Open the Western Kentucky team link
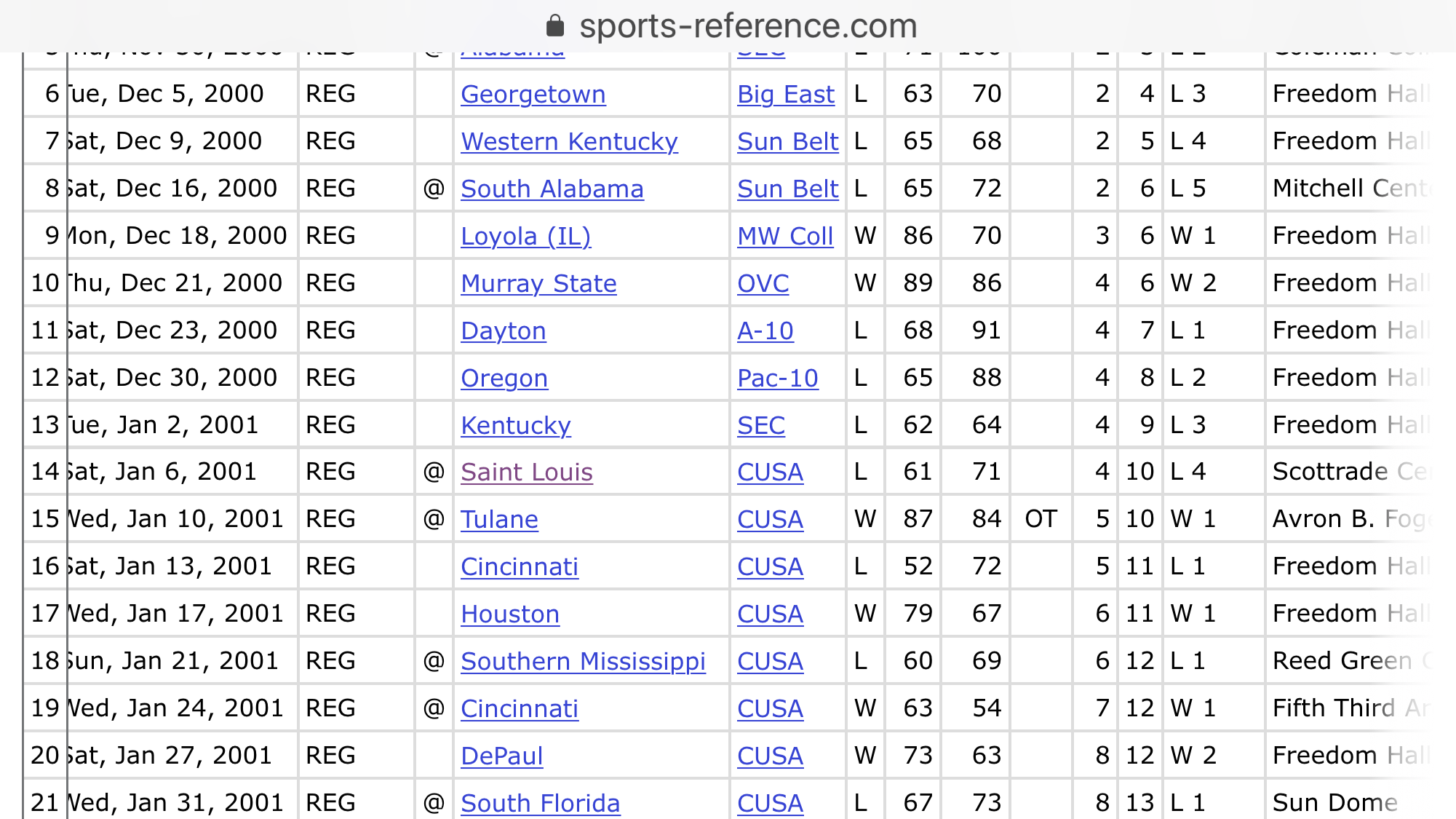The image size is (1456, 819). pyautogui.click(x=570, y=141)
